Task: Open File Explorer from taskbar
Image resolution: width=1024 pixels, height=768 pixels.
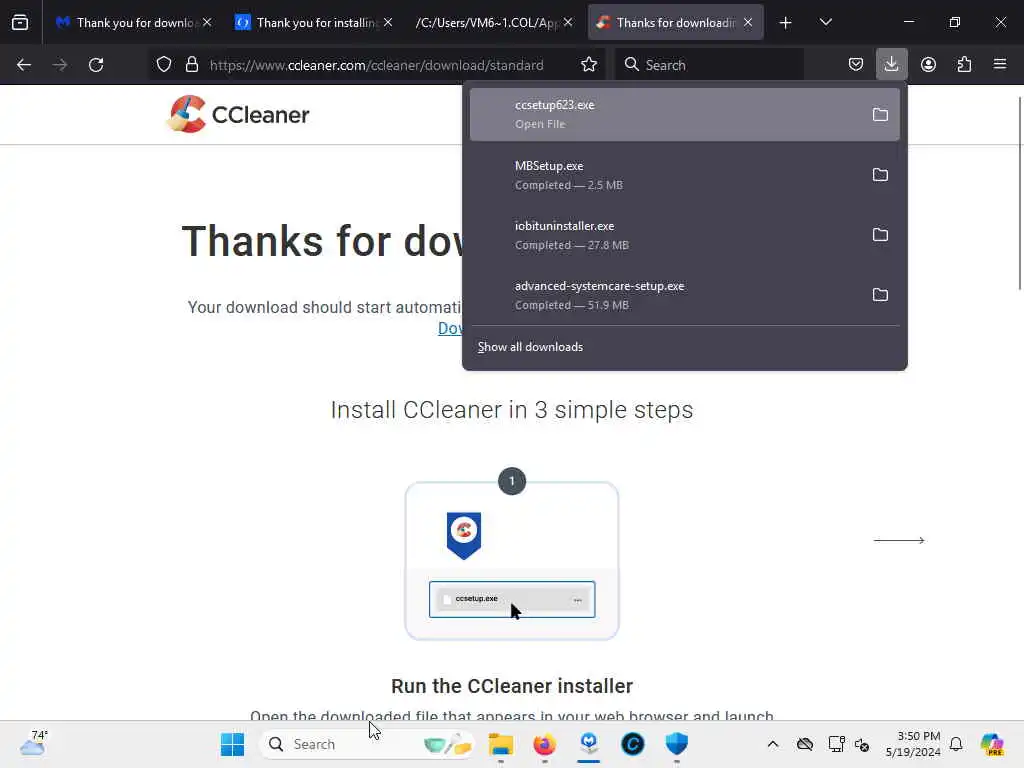Action: tap(501, 744)
